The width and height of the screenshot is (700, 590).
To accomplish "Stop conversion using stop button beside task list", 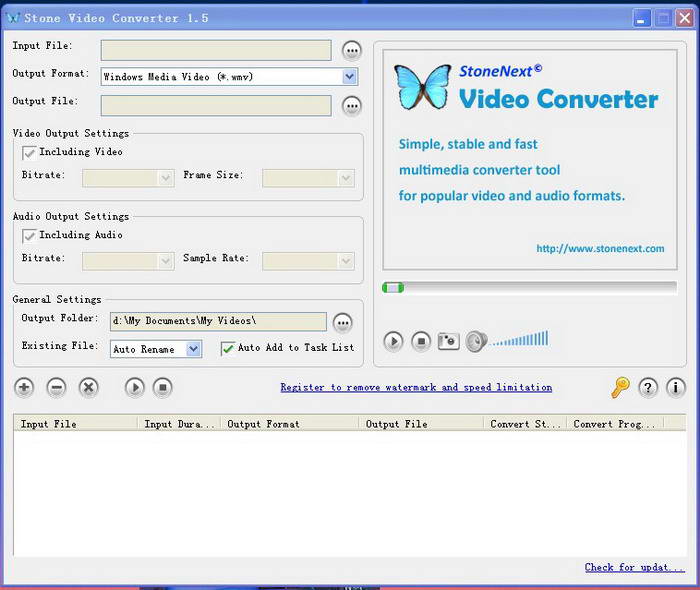I will [x=162, y=387].
